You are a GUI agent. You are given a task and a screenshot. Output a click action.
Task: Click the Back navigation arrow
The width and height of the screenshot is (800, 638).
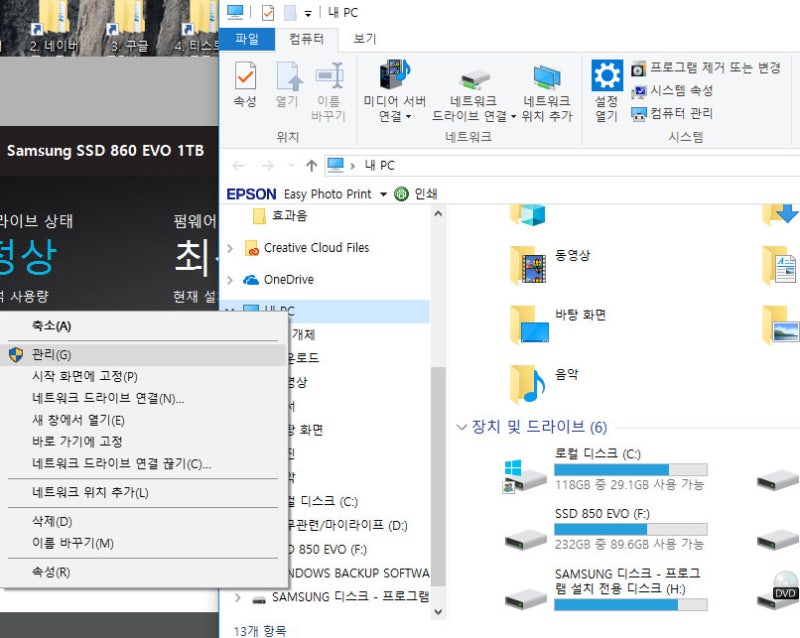238,166
